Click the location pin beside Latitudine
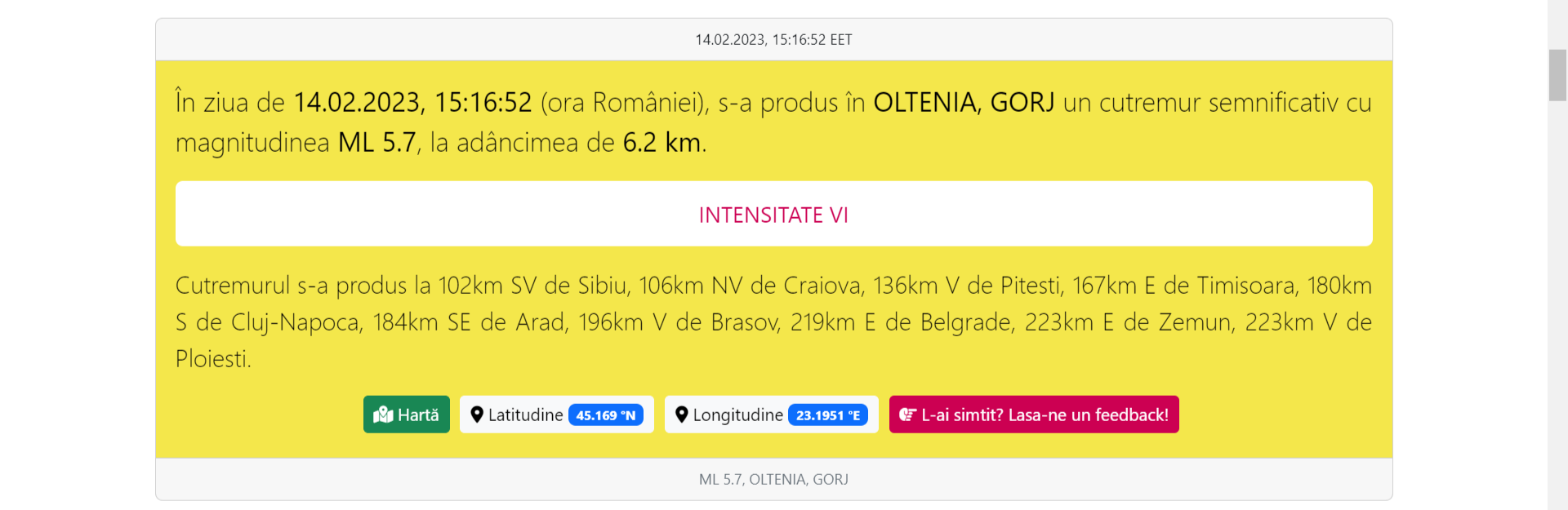The width and height of the screenshot is (1568, 510). [477, 415]
